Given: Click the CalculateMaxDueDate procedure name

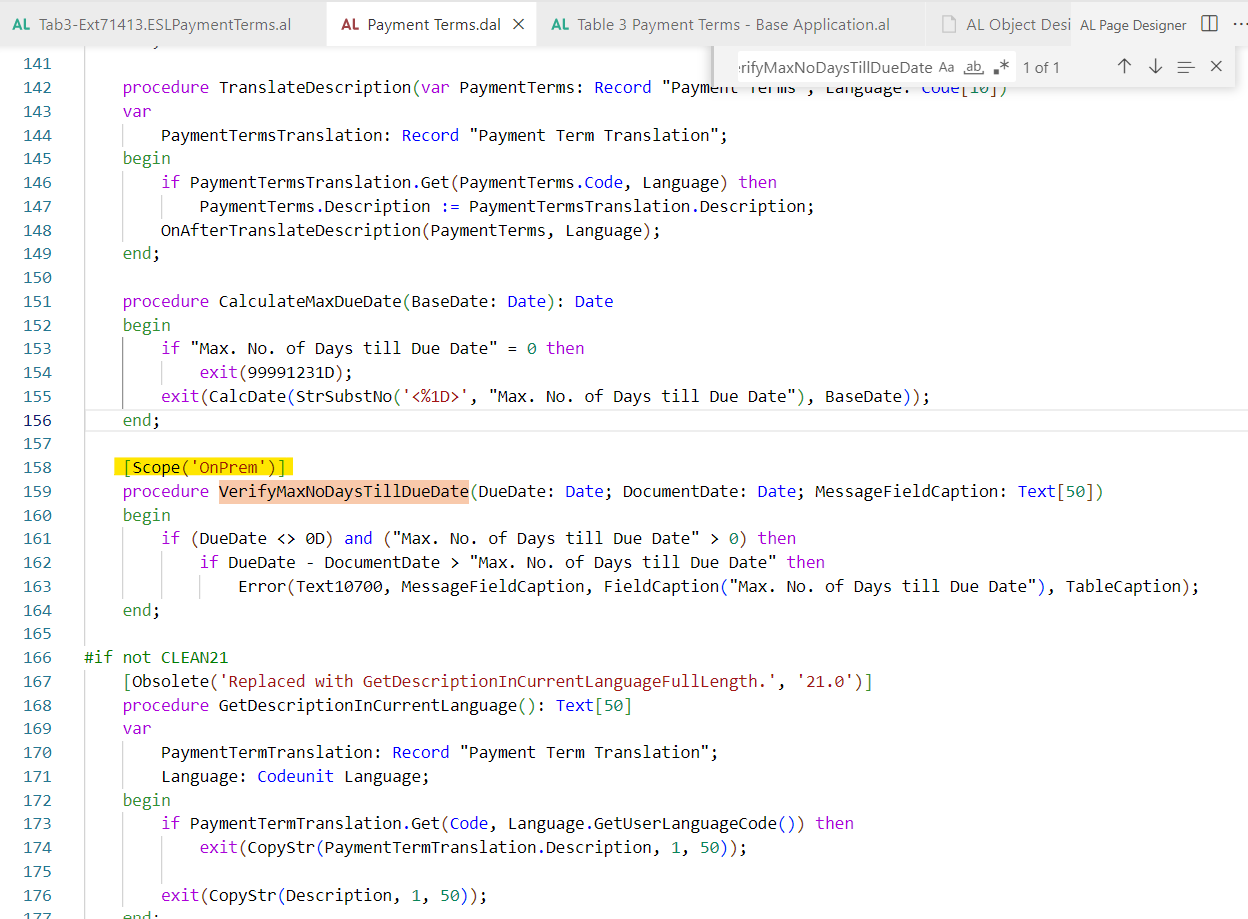Looking at the screenshot, I should [x=310, y=301].
